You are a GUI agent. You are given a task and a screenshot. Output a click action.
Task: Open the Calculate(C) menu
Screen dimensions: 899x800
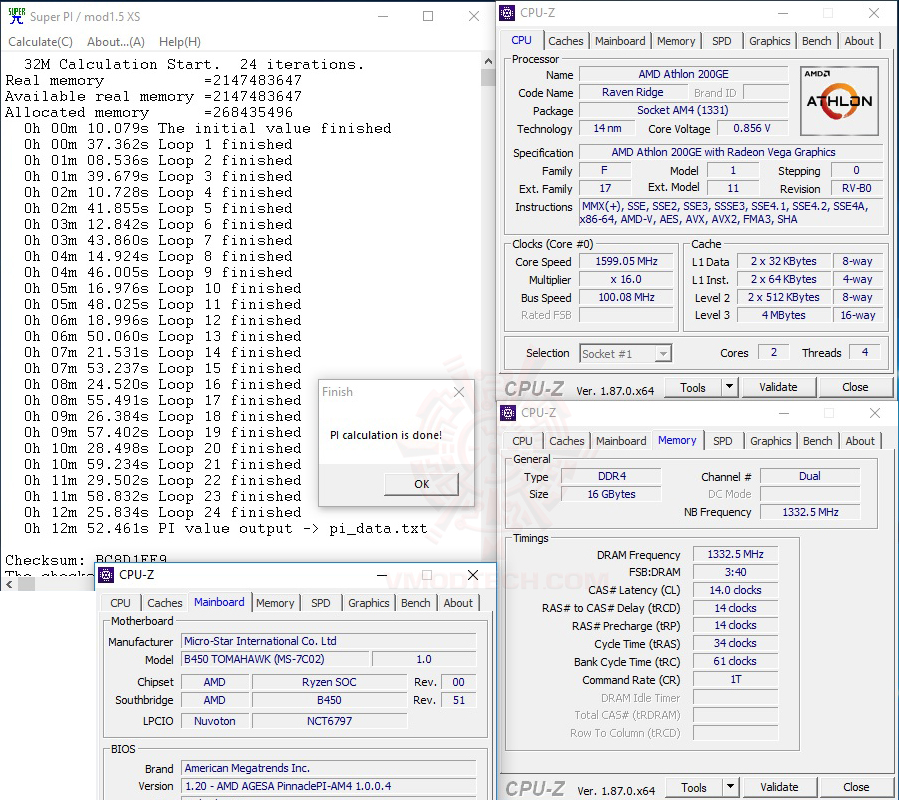[40, 42]
